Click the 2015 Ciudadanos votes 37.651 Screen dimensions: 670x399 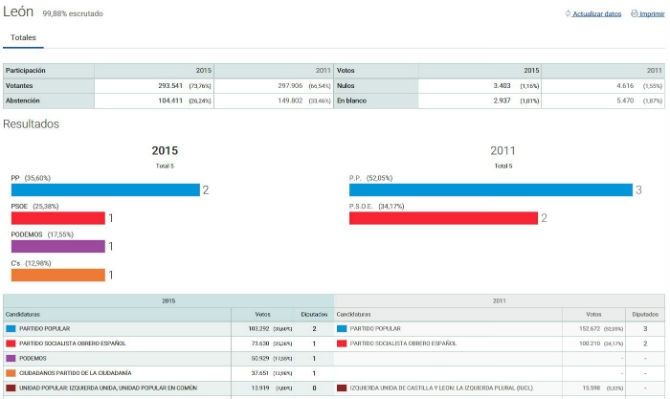pyautogui.click(x=260, y=373)
